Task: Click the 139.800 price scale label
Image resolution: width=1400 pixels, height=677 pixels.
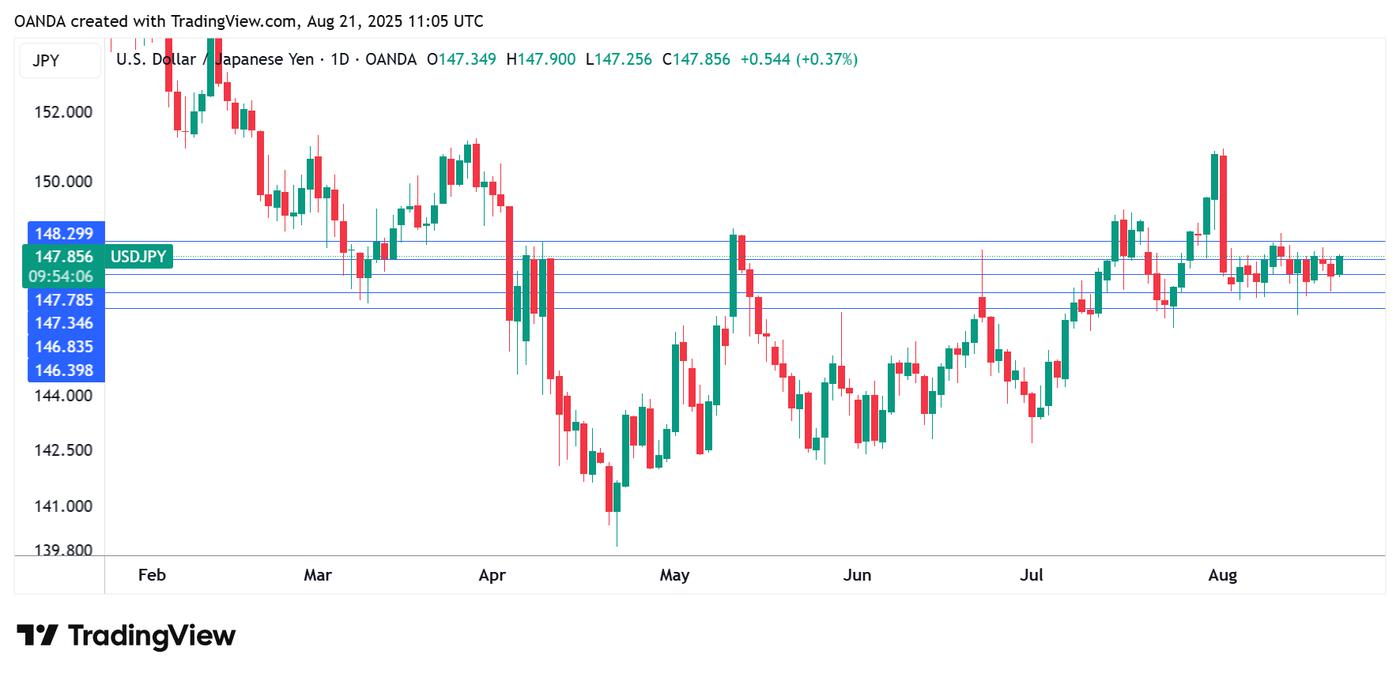Action: click(64, 550)
